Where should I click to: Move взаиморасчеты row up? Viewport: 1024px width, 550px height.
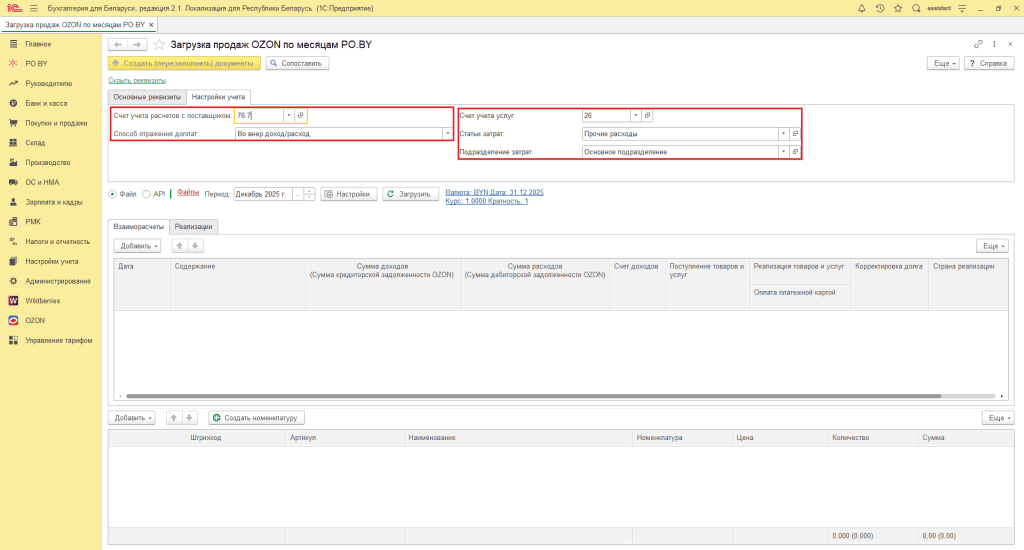[180, 246]
